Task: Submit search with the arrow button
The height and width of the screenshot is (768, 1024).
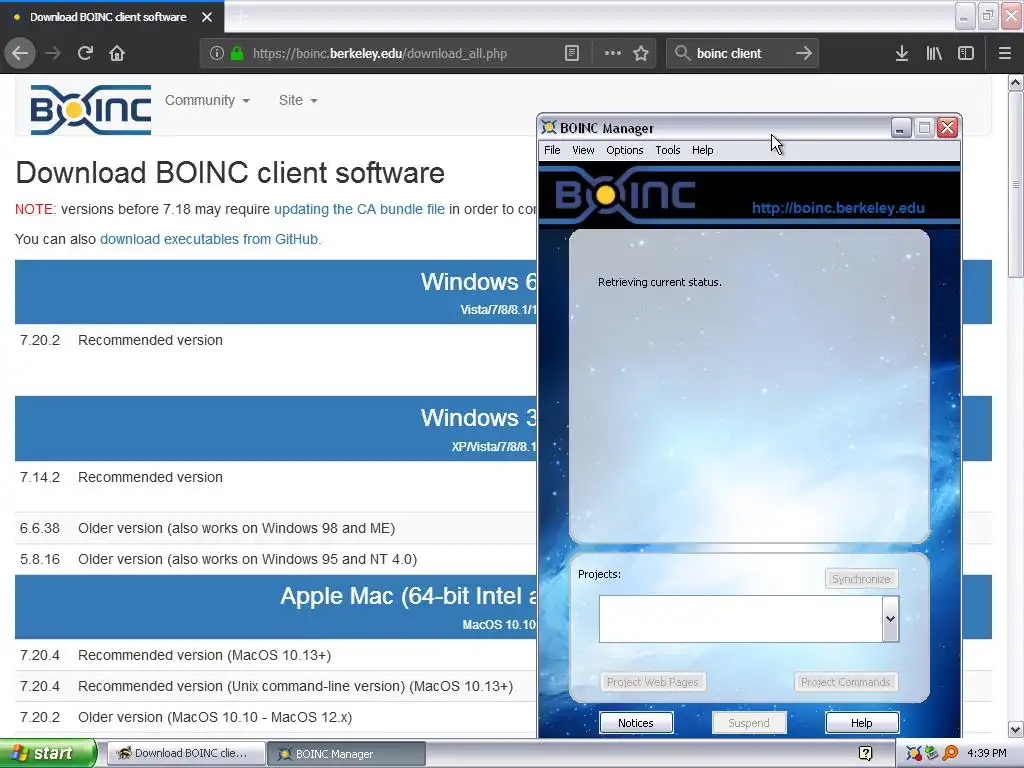Action: pos(804,53)
